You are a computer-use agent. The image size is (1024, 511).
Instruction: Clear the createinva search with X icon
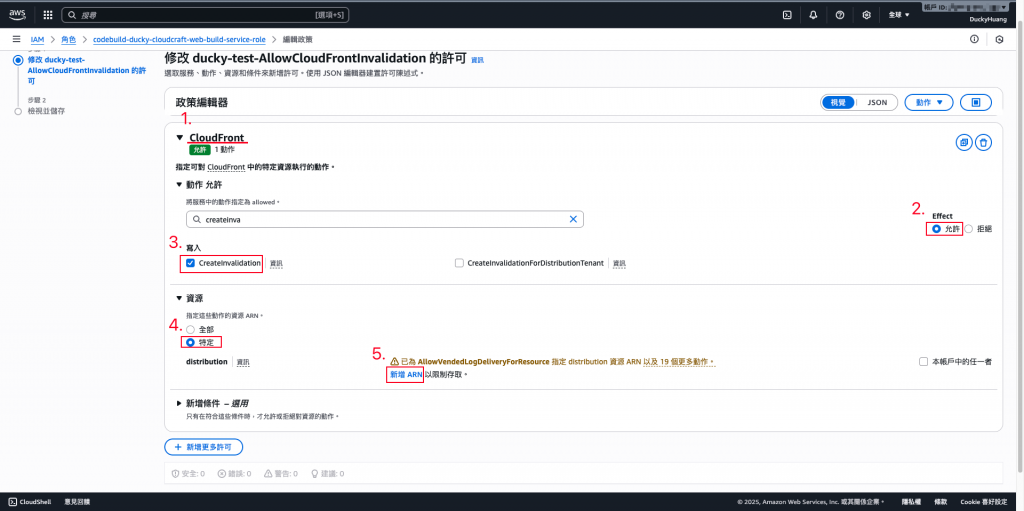click(573, 220)
